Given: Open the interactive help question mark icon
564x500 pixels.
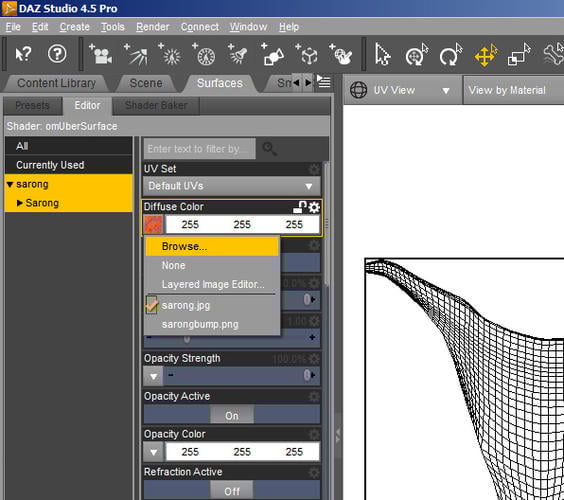Looking at the screenshot, I should (x=57, y=54).
